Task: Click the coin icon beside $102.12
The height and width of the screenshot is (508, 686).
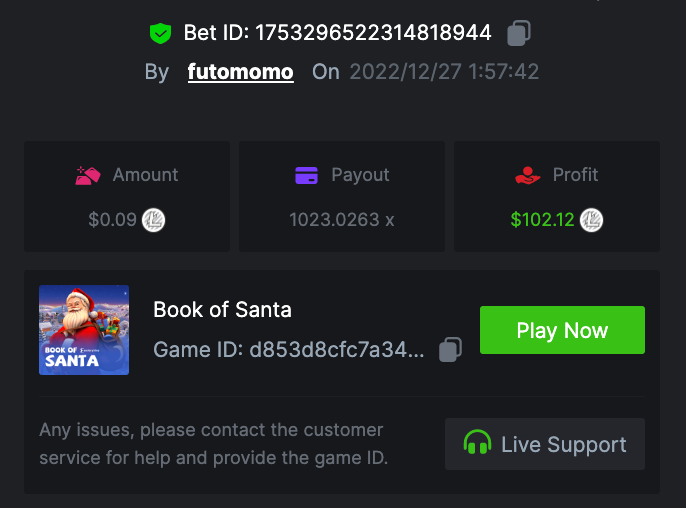Action: tap(592, 219)
